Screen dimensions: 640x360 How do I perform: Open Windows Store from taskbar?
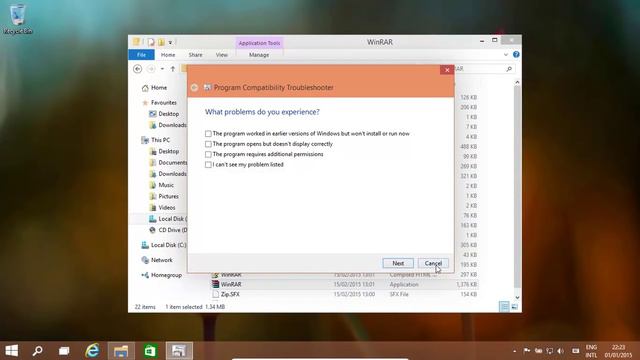[150, 351]
